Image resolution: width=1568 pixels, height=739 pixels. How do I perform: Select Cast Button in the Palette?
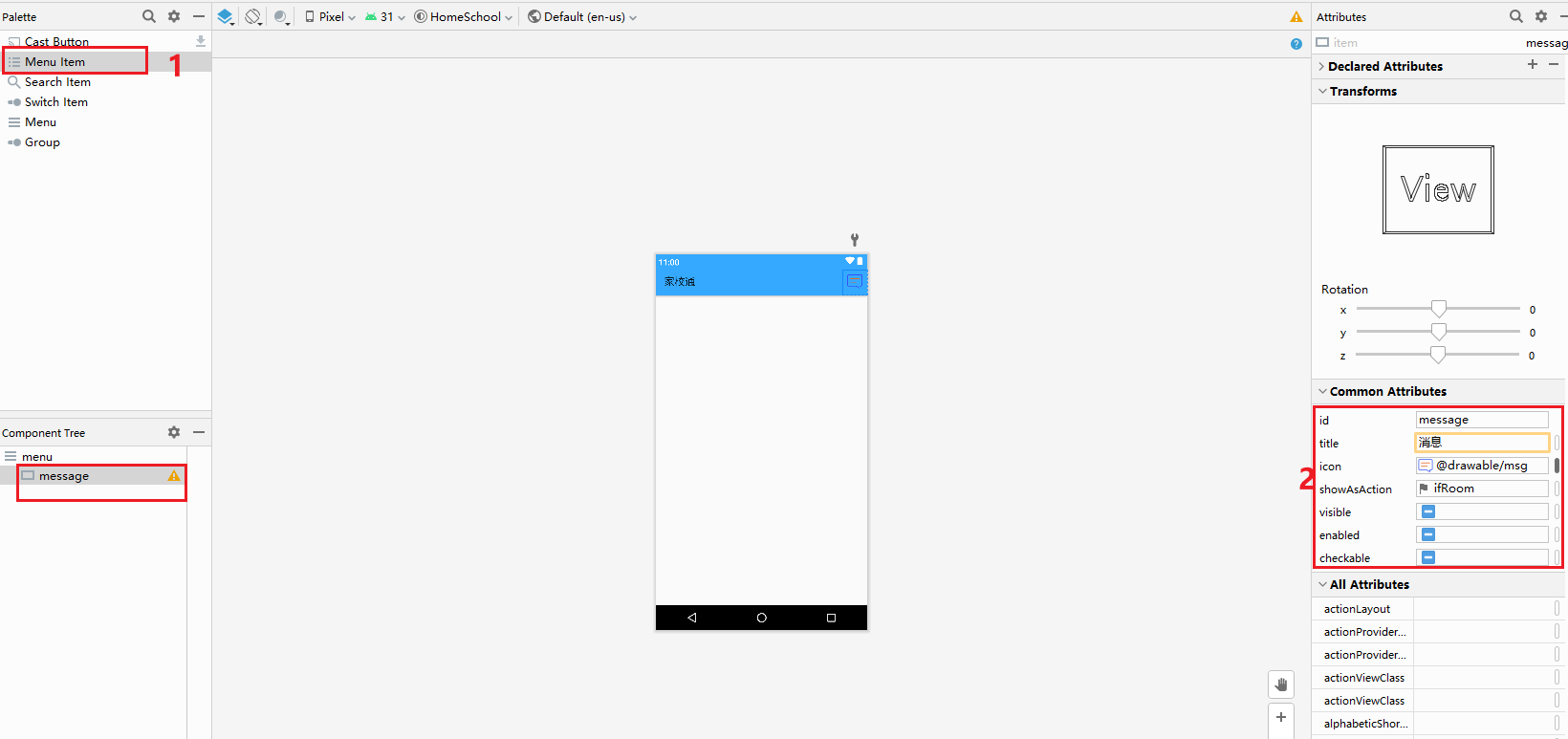click(56, 42)
